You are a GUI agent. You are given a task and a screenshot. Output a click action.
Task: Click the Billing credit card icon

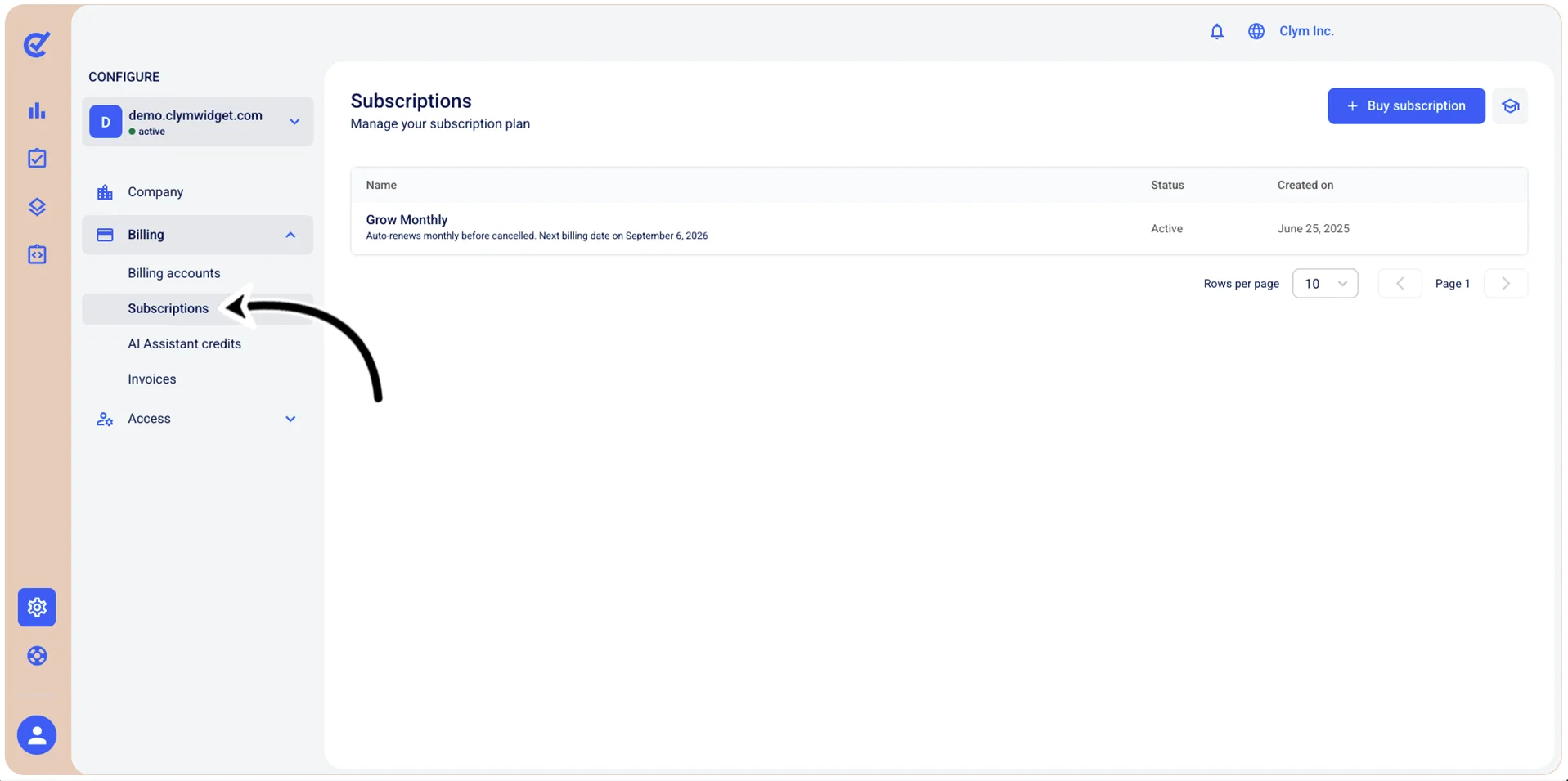click(105, 235)
